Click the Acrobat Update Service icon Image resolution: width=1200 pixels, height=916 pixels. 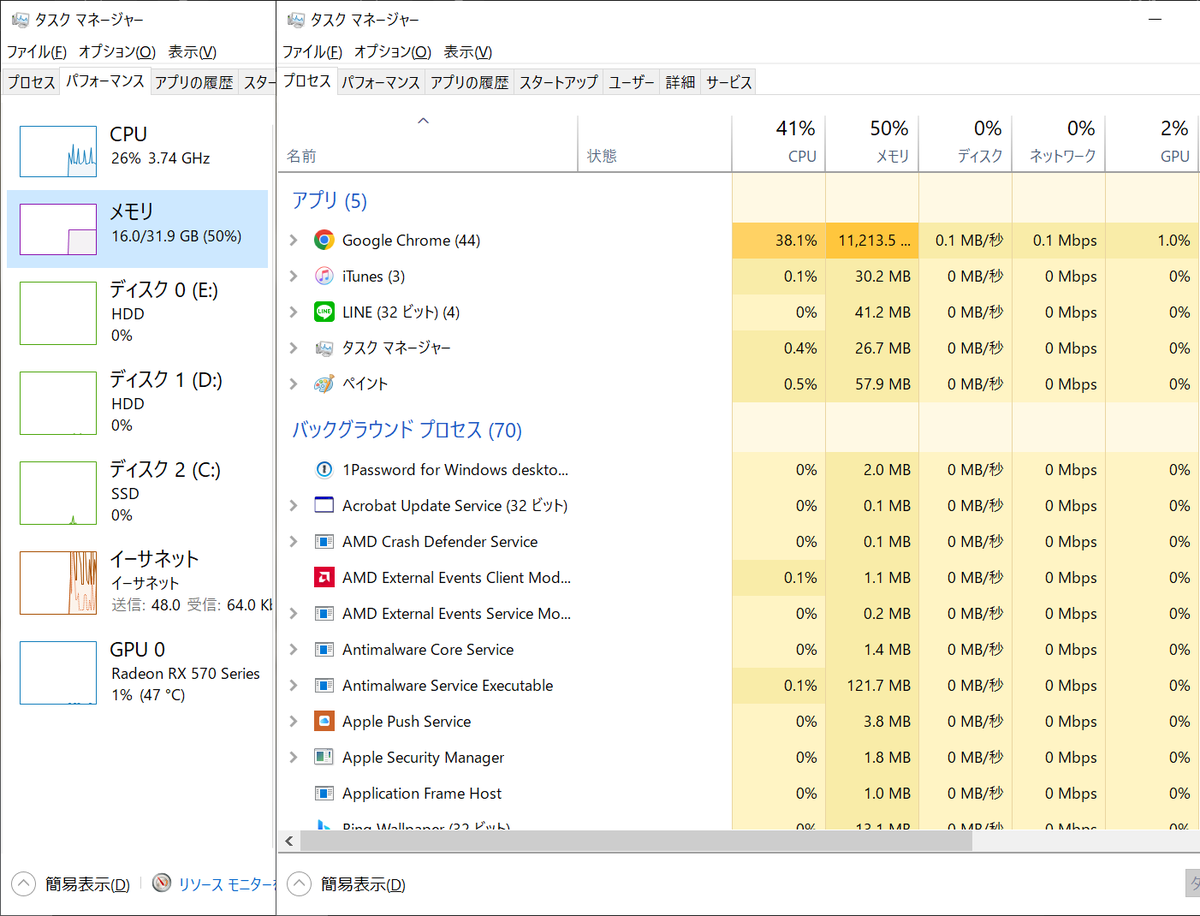[323, 506]
